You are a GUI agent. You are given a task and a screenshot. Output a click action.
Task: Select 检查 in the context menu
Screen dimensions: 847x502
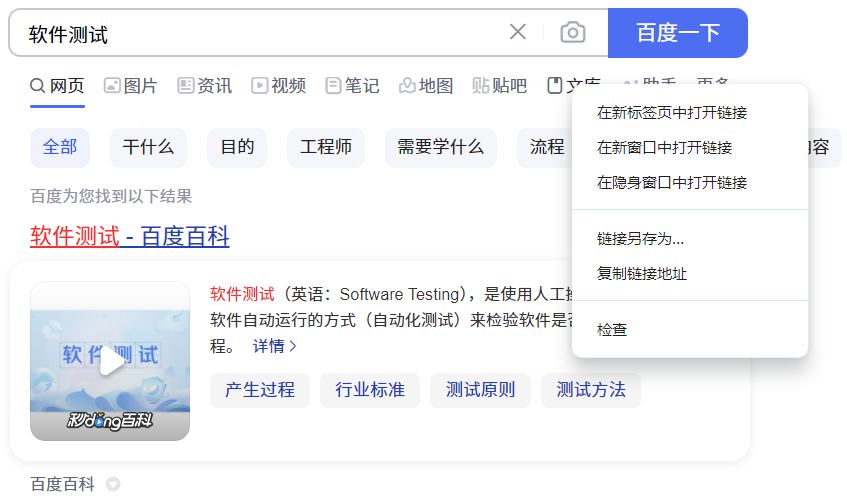690,330
